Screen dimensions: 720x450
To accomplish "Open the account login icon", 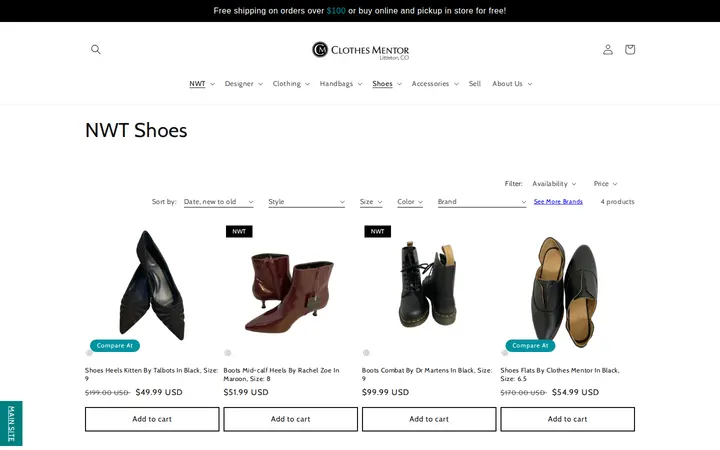I will pyautogui.click(x=608, y=49).
